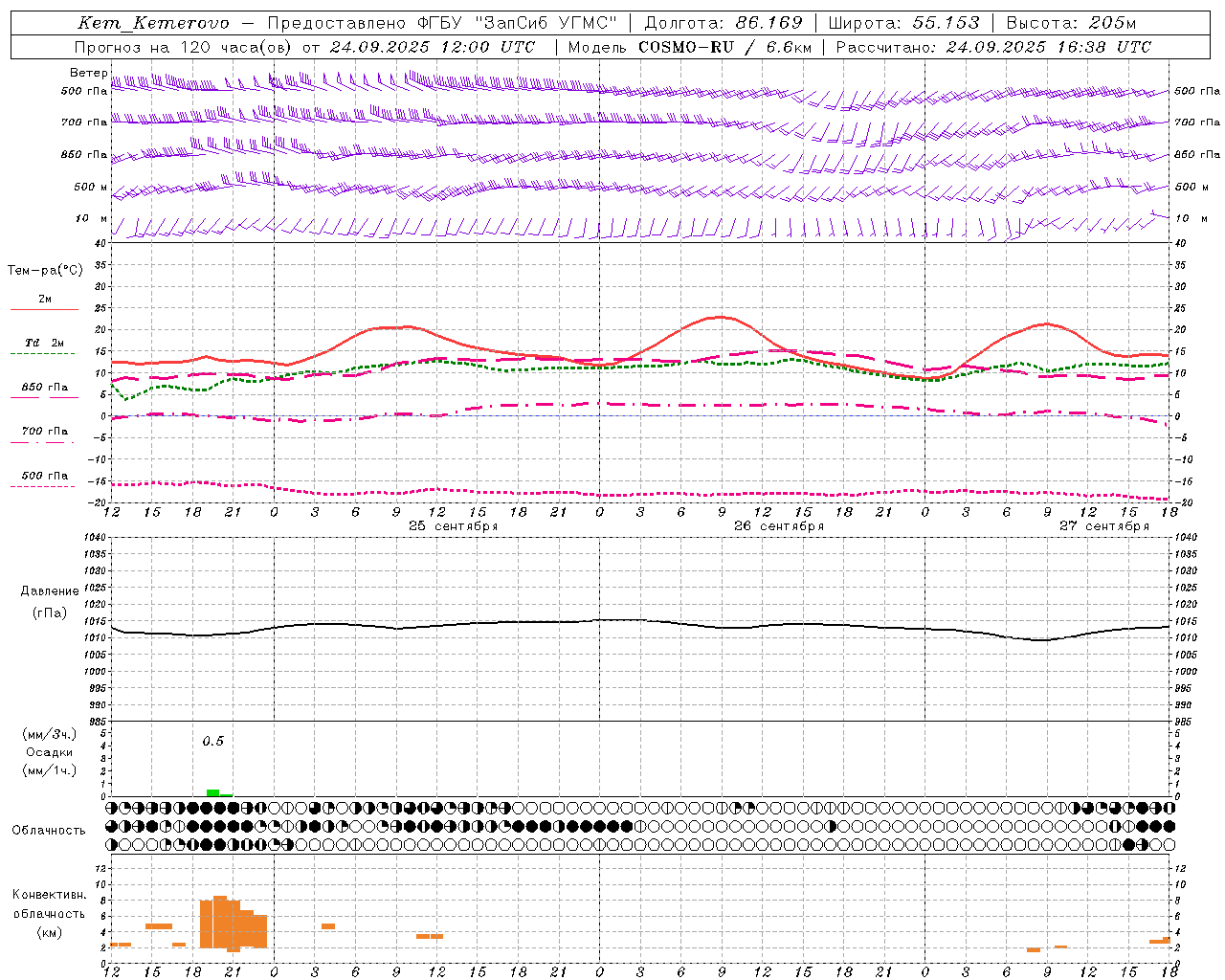Click the '700 гПа' entry in temperature legend

click(x=44, y=432)
